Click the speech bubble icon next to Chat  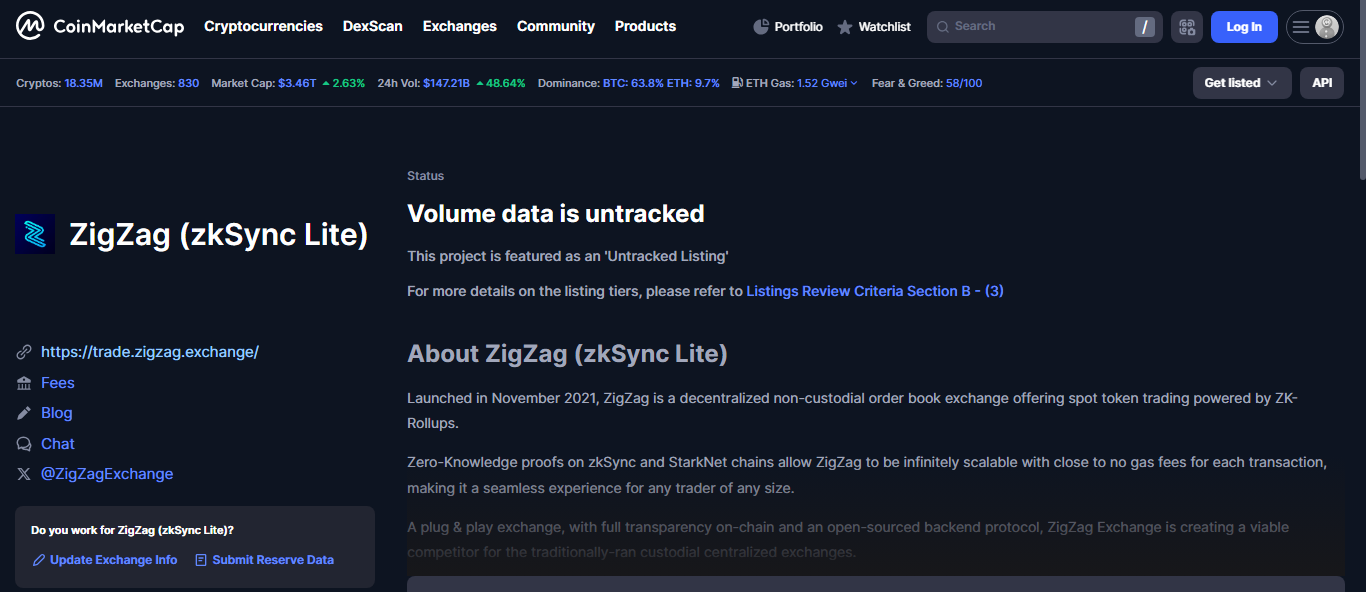click(24, 444)
